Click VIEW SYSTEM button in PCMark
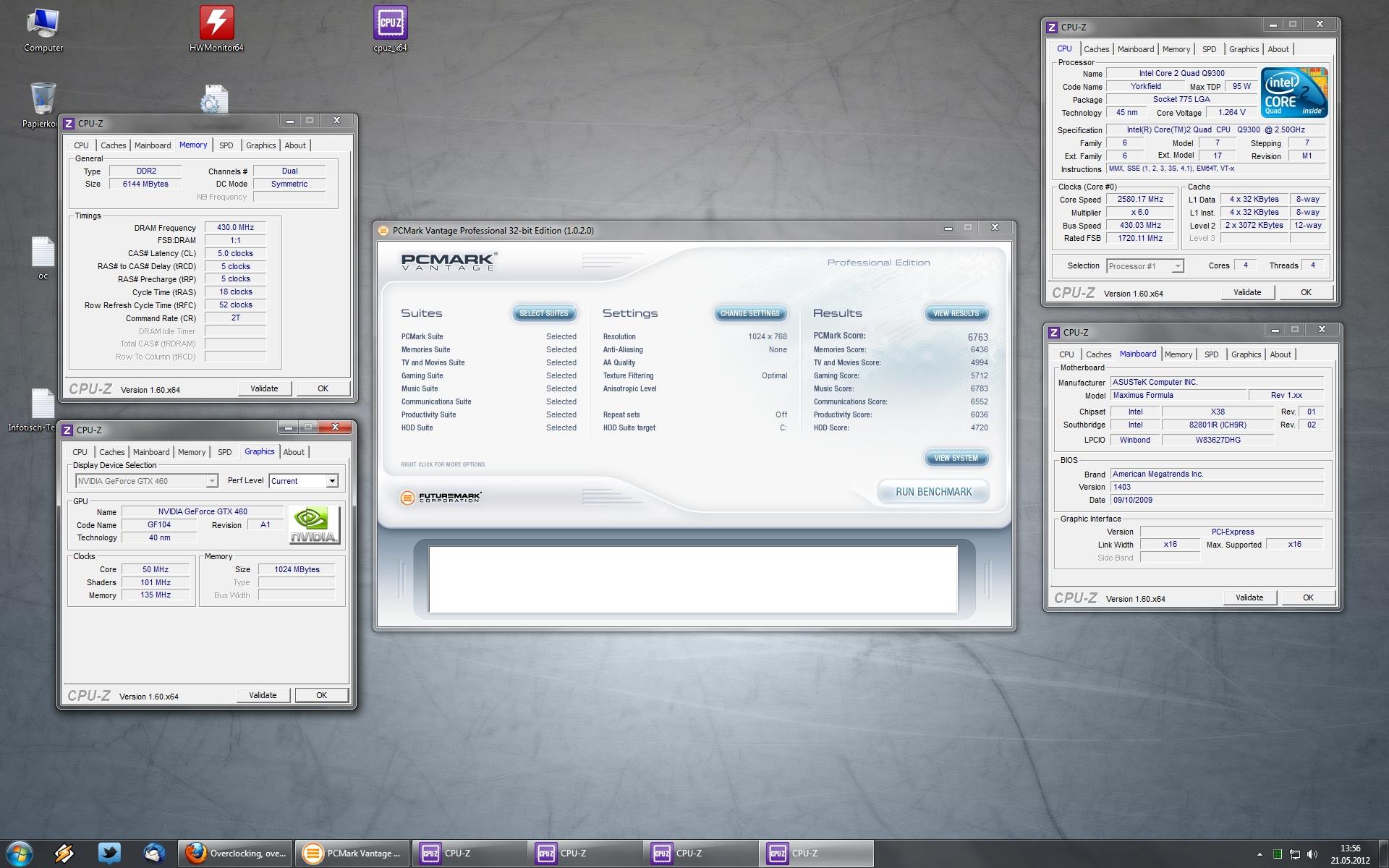This screenshot has width=1389, height=868. 956,458
